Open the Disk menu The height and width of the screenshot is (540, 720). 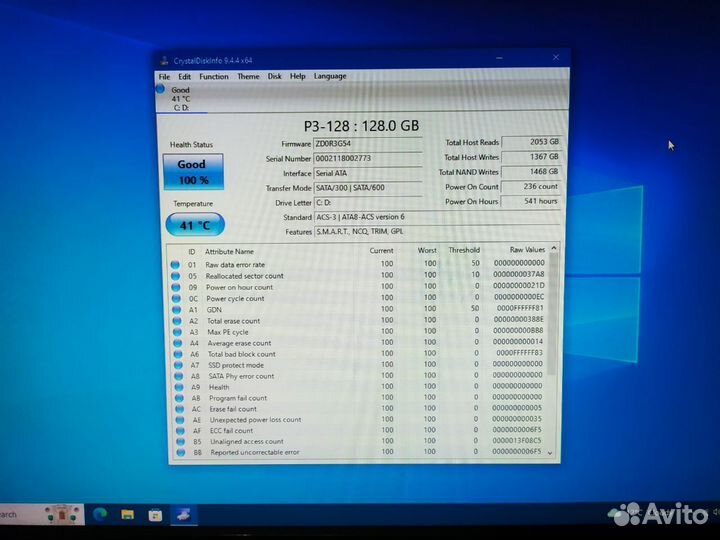pyautogui.click(x=275, y=76)
